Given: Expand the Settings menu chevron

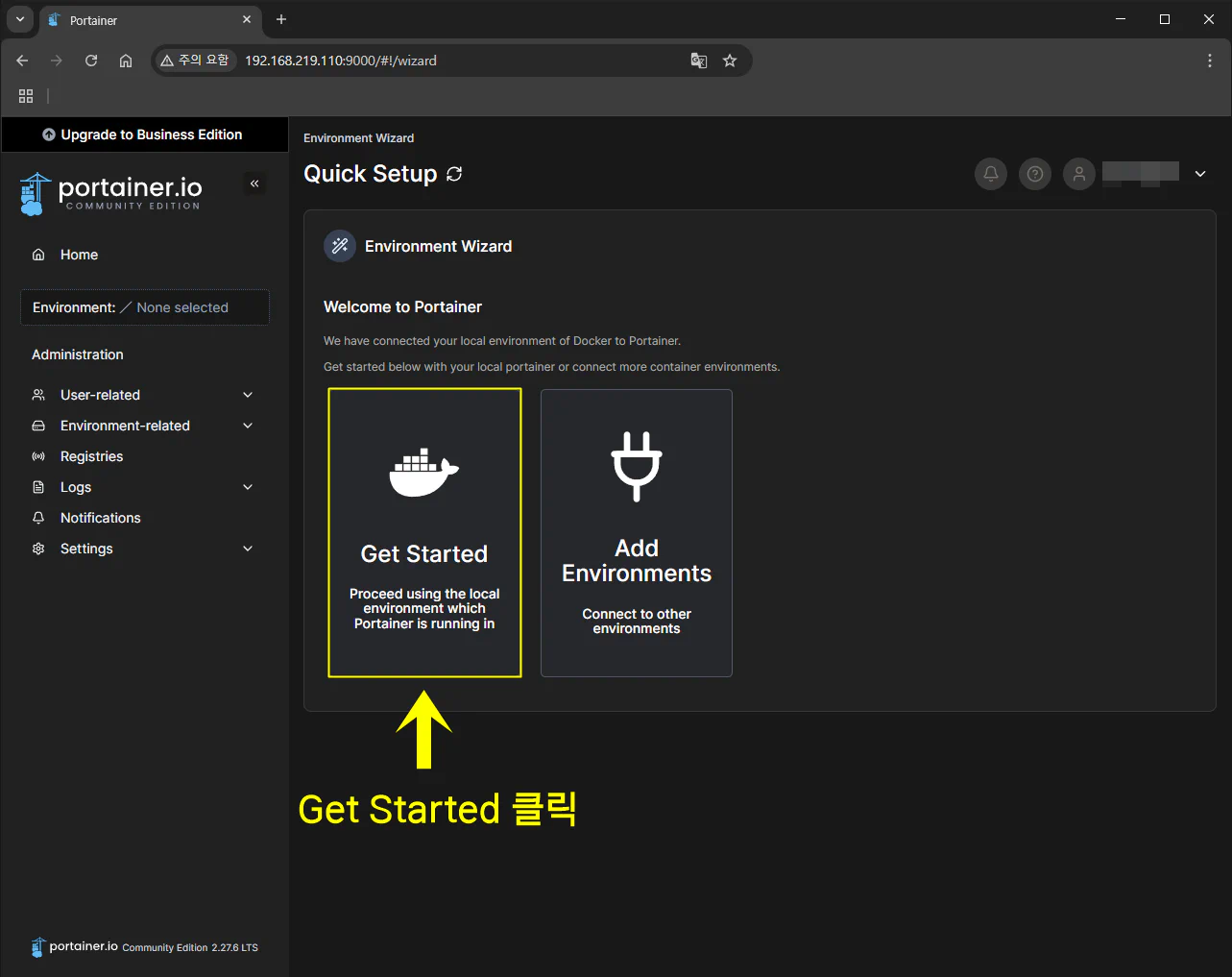Looking at the screenshot, I should coord(248,549).
